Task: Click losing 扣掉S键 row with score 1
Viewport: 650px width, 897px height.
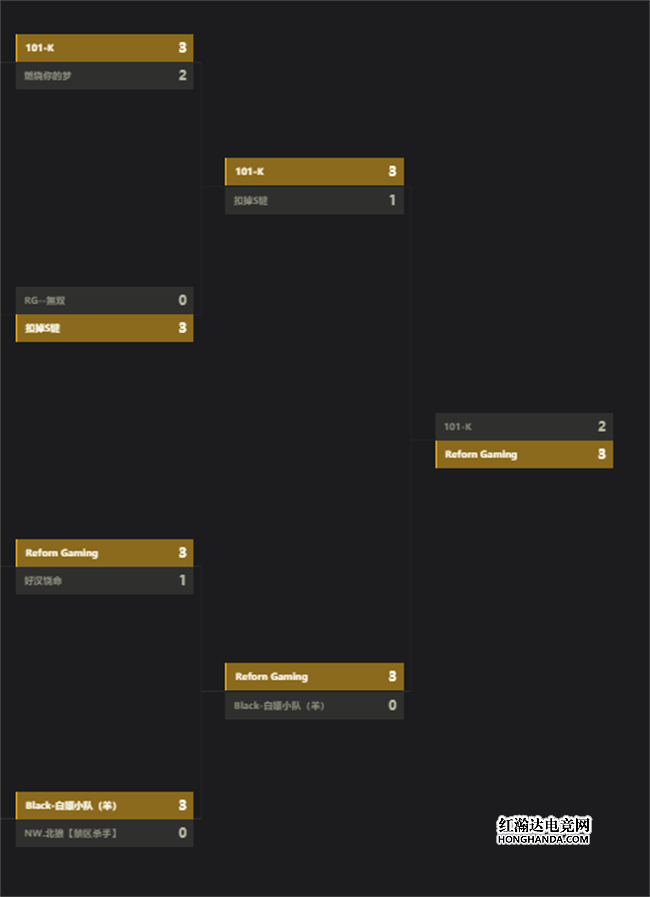Action: coord(314,201)
